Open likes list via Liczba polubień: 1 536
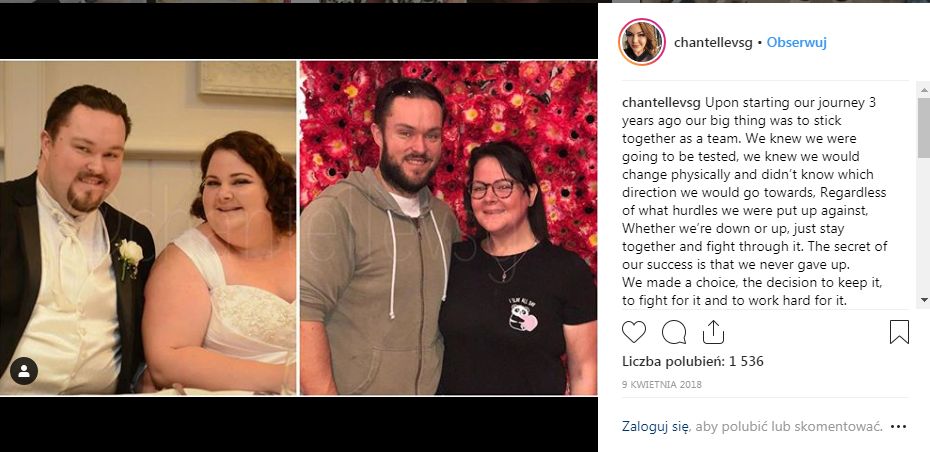This screenshot has height=452, width=930. pyautogui.click(x=693, y=361)
